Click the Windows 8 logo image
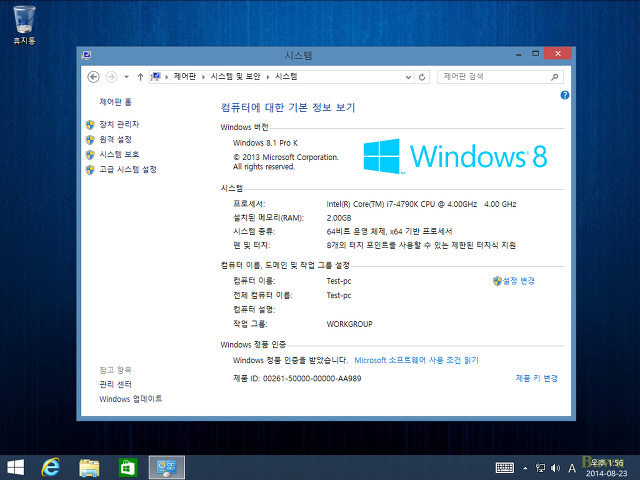640x480 pixels. [455, 156]
